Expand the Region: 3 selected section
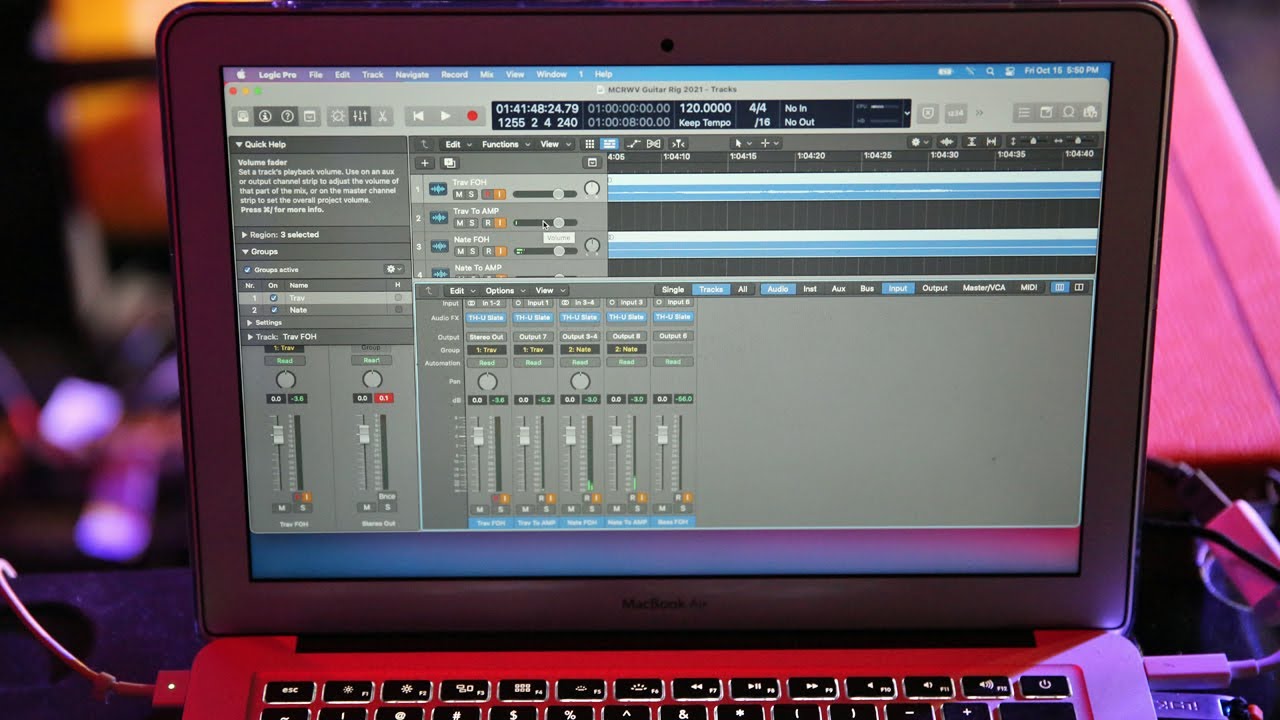 click(245, 235)
